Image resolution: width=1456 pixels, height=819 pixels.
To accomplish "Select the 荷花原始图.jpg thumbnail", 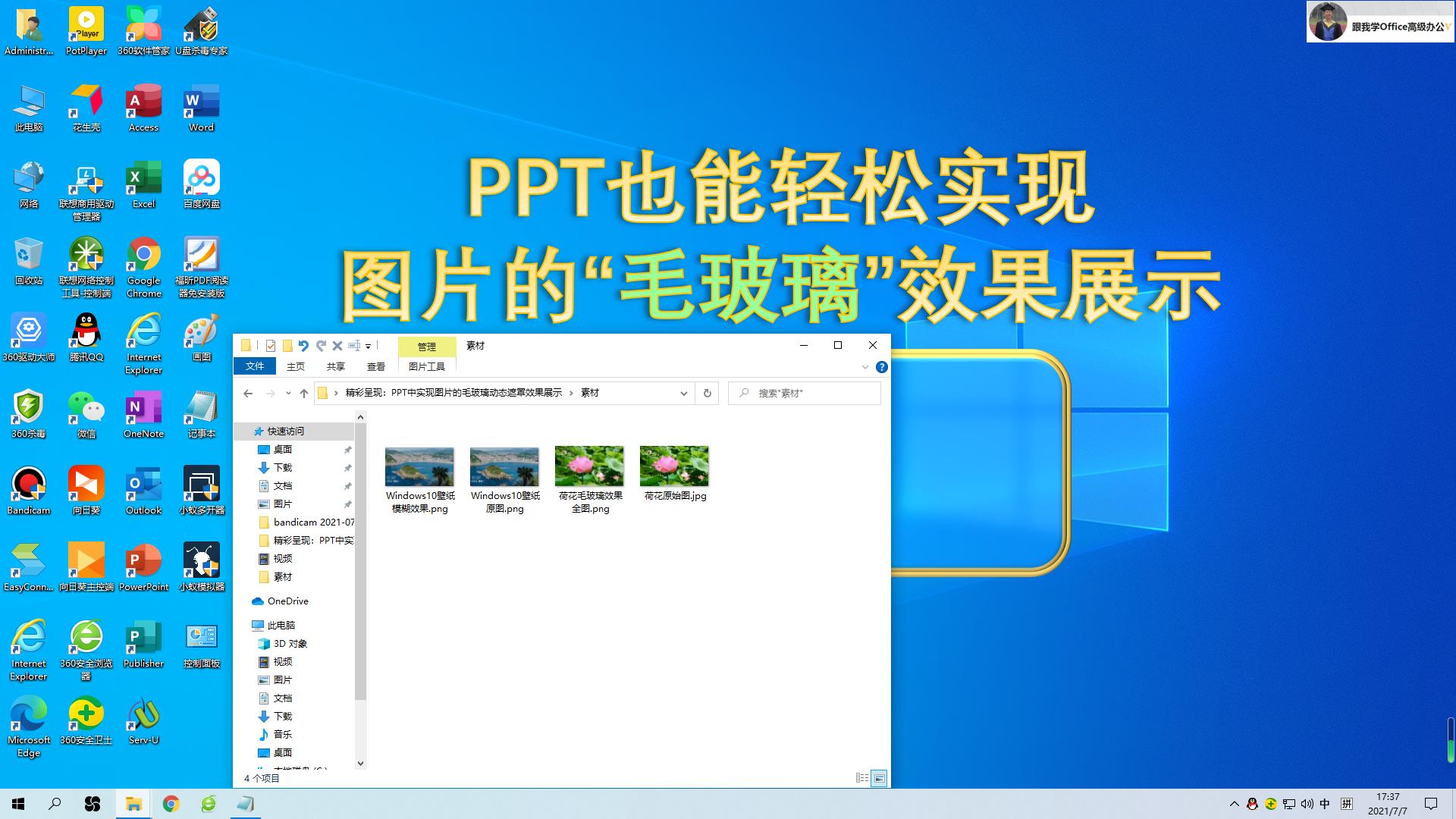I will [673, 465].
